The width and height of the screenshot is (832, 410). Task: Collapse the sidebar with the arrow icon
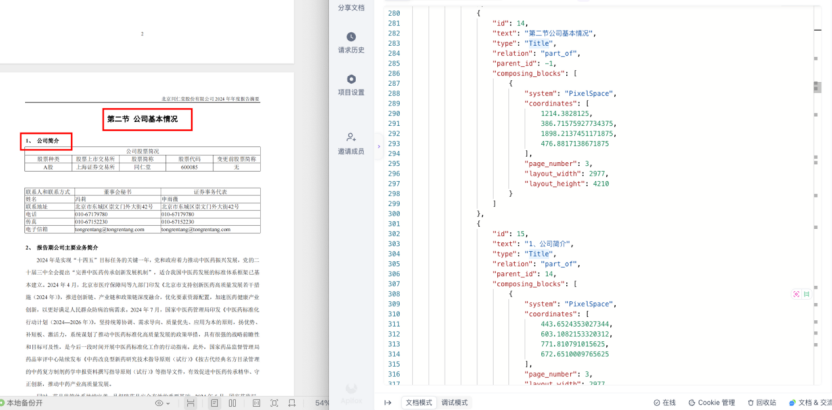coord(388,403)
